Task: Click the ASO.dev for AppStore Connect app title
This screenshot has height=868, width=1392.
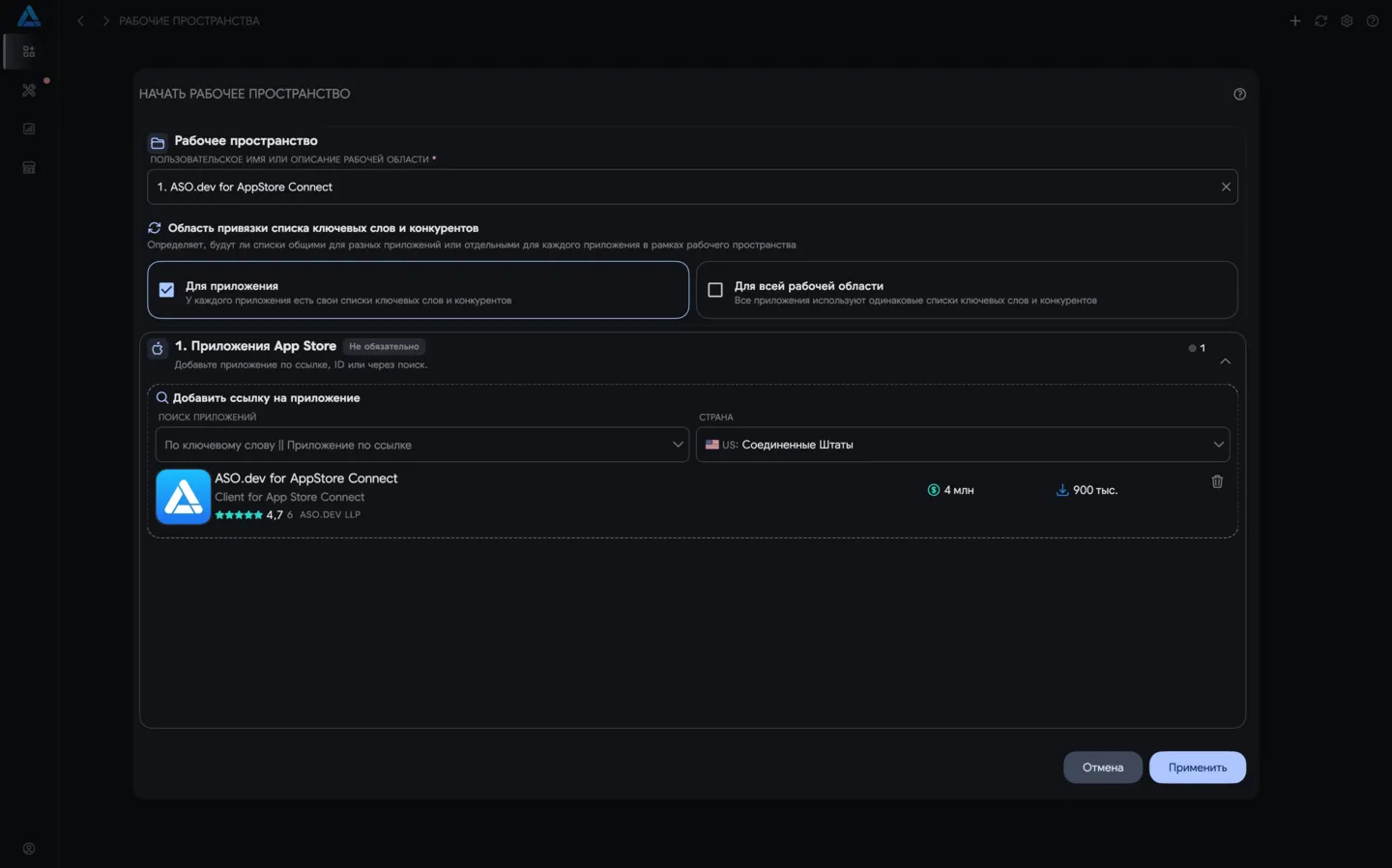Action: pos(305,478)
